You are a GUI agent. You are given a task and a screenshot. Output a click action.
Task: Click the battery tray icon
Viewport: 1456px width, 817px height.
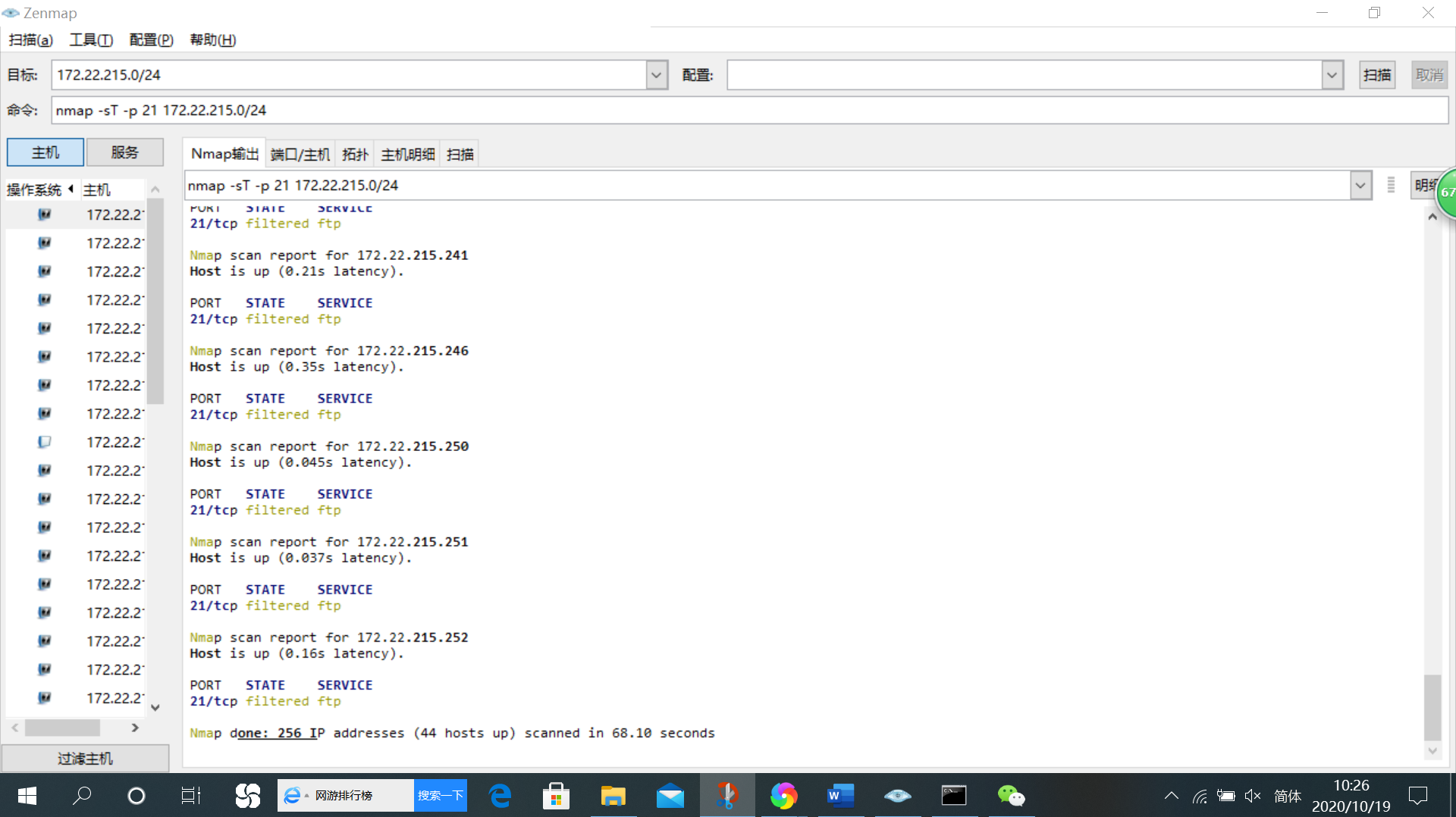1226,796
